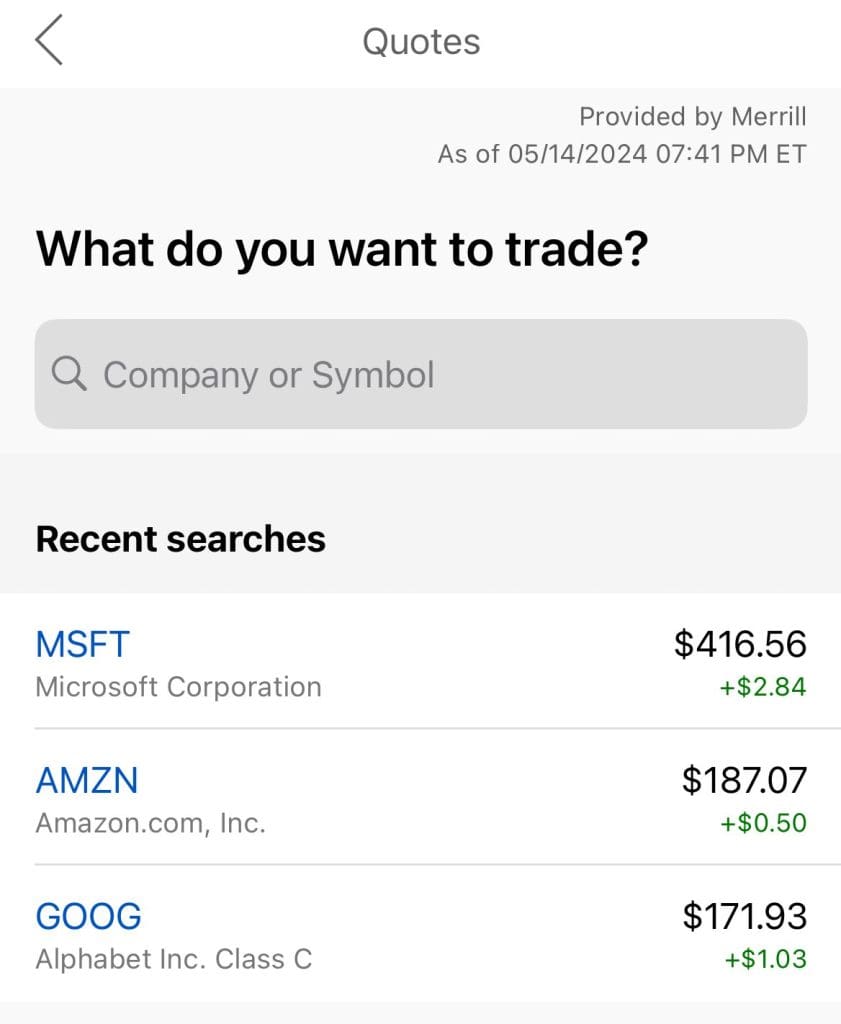
Task: Select the Alphabet Inc. Class C name
Action: (x=174, y=959)
